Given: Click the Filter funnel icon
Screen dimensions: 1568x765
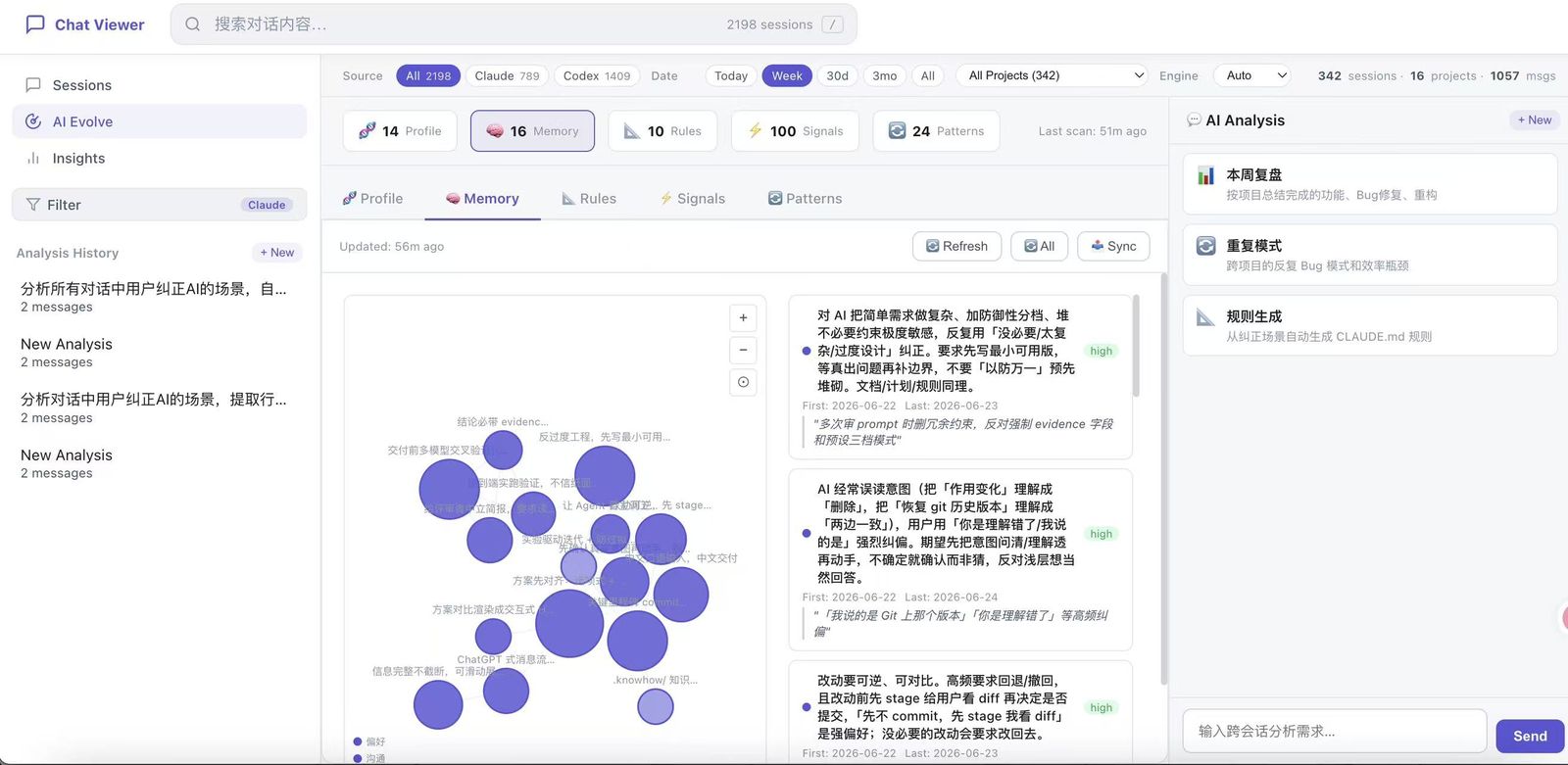Looking at the screenshot, I should (x=33, y=205).
